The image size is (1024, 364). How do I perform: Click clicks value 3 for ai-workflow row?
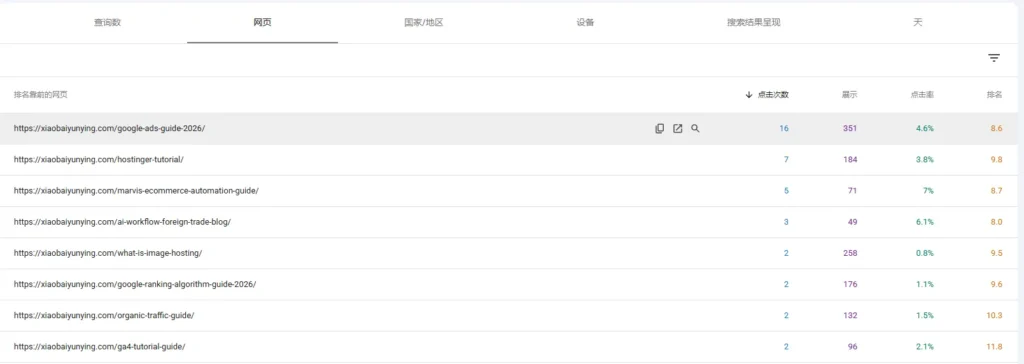[786, 222]
